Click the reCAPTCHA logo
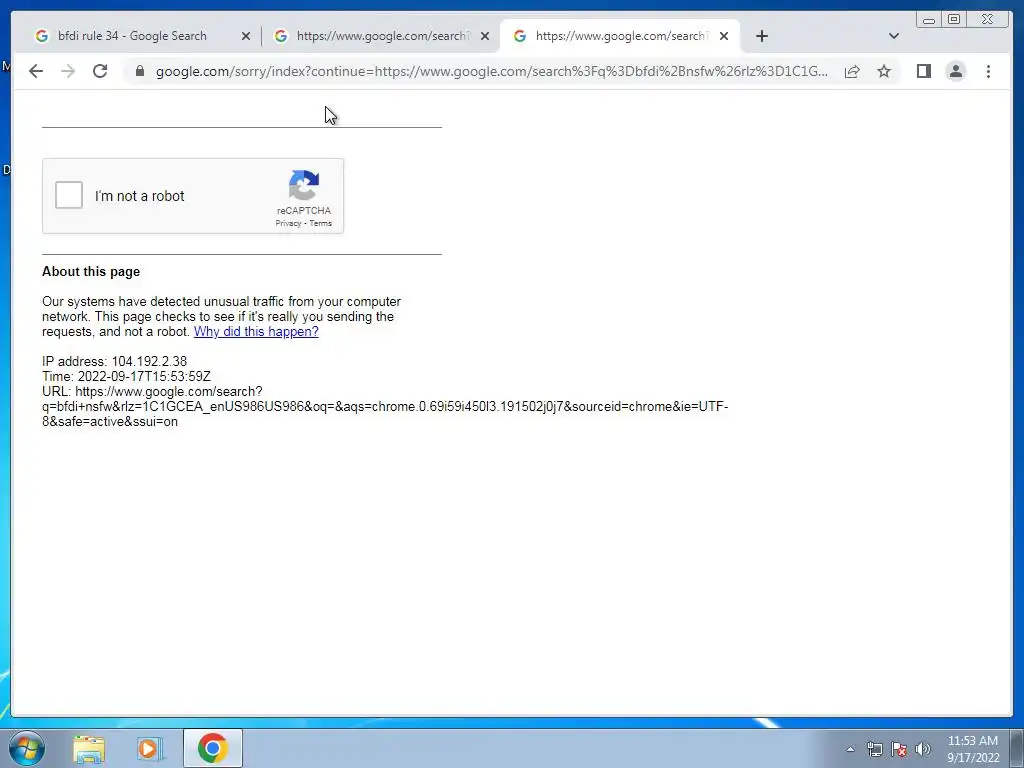This screenshot has width=1024, height=768. pos(304,185)
